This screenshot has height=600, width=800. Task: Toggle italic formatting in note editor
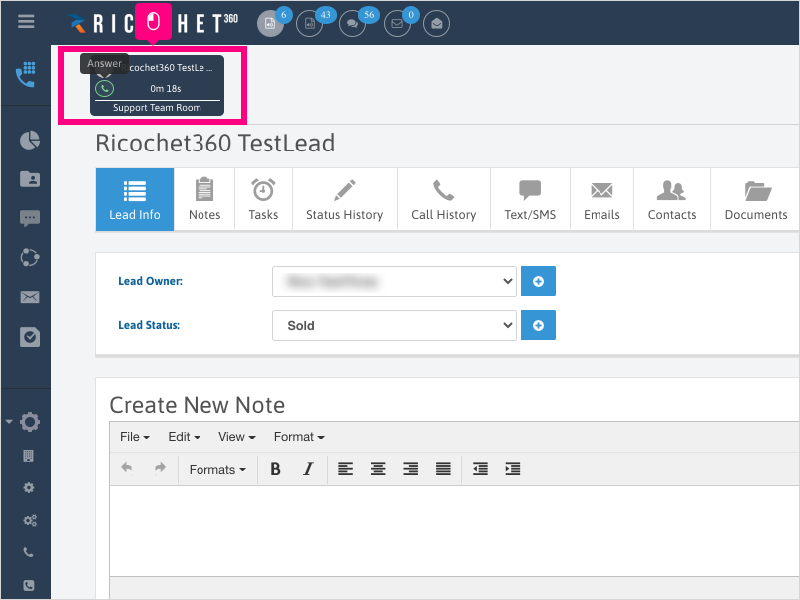pos(308,469)
